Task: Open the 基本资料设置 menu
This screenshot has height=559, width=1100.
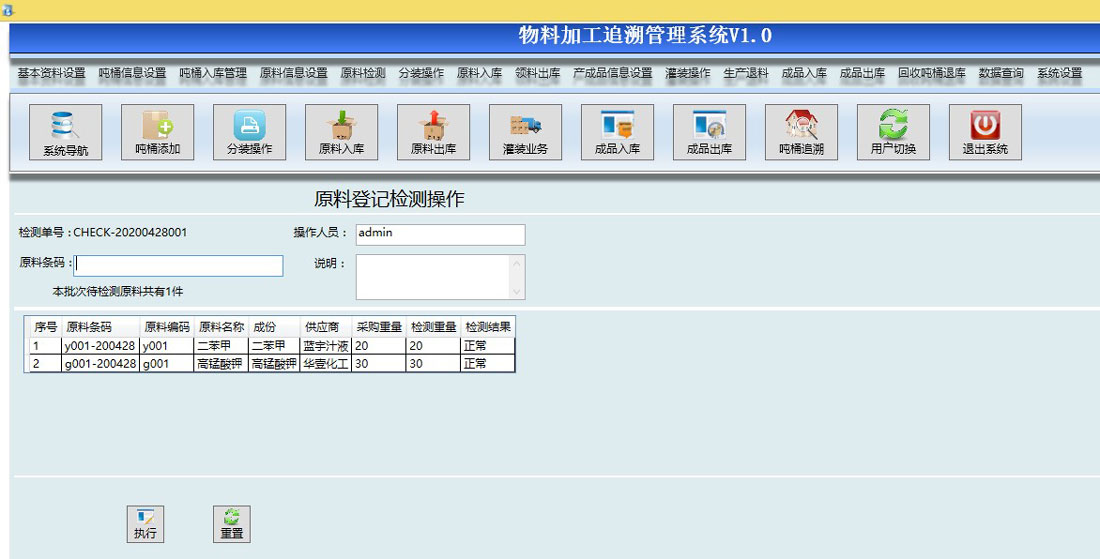Action: click(51, 73)
